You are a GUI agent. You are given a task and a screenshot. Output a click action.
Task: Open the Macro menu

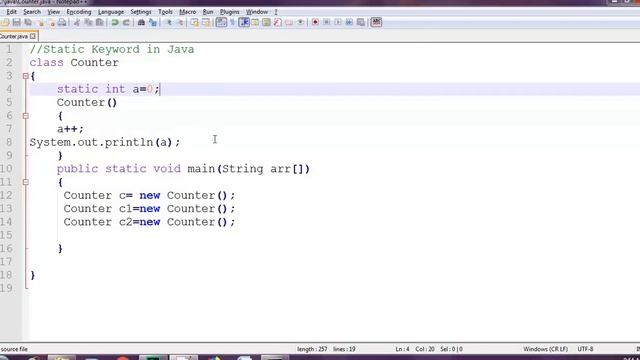(x=188, y=12)
